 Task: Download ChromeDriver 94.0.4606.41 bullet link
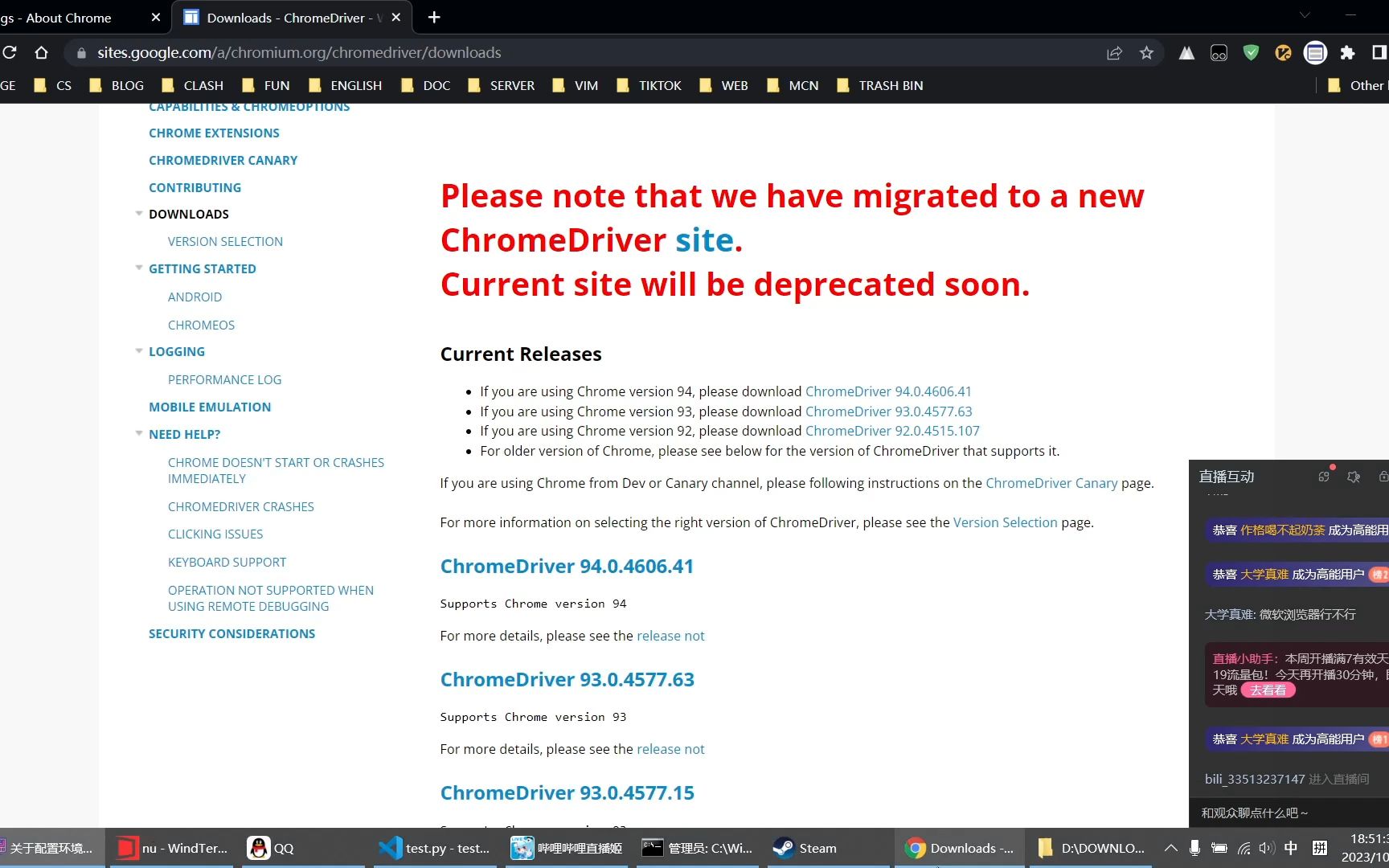click(x=888, y=391)
